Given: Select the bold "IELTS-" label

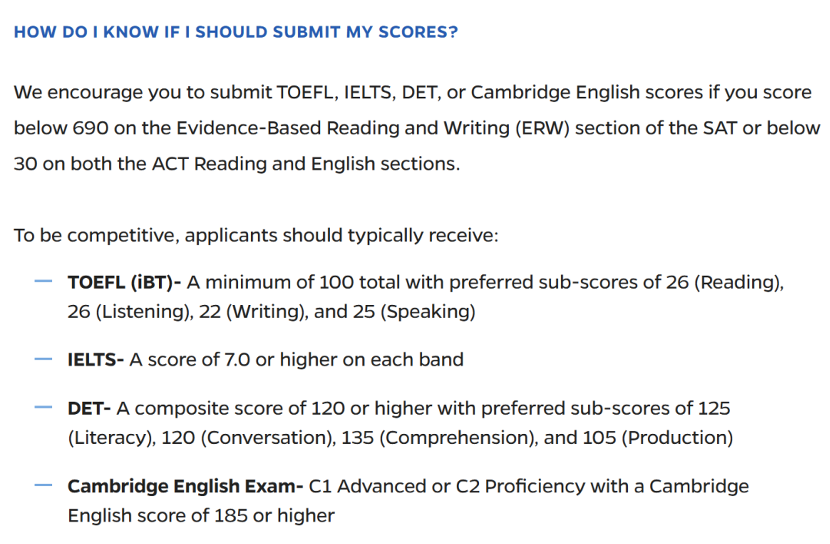Looking at the screenshot, I should (x=95, y=360).
